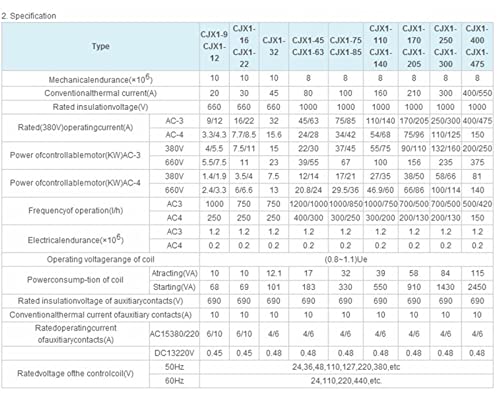Click the DC13220V row label
The height and width of the screenshot is (400, 500).
(174, 353)
